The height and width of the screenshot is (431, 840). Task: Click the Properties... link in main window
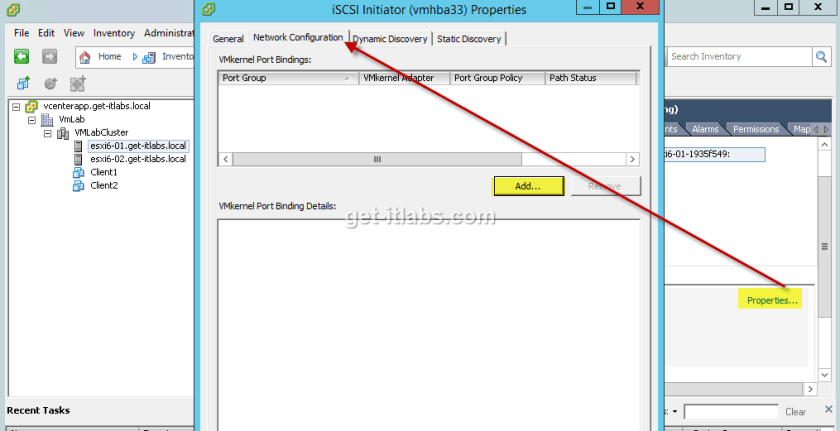[772, 301]
